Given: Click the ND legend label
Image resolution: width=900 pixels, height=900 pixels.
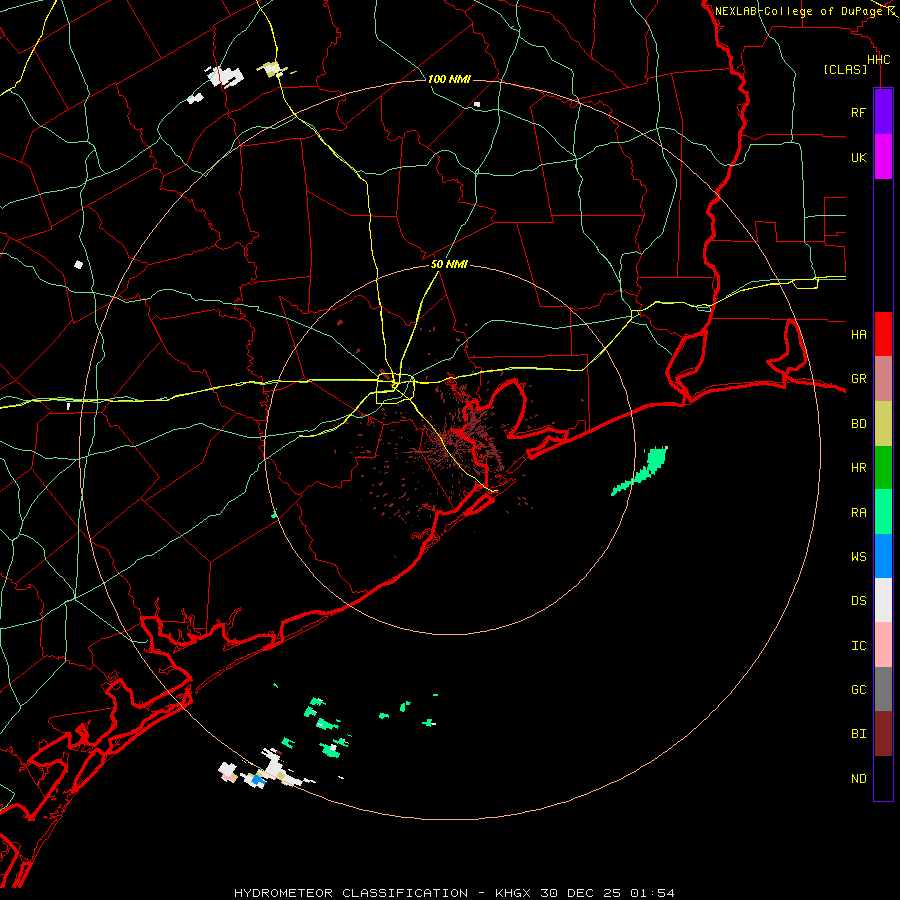Looking at the screenshot, I should click(859, 778).
